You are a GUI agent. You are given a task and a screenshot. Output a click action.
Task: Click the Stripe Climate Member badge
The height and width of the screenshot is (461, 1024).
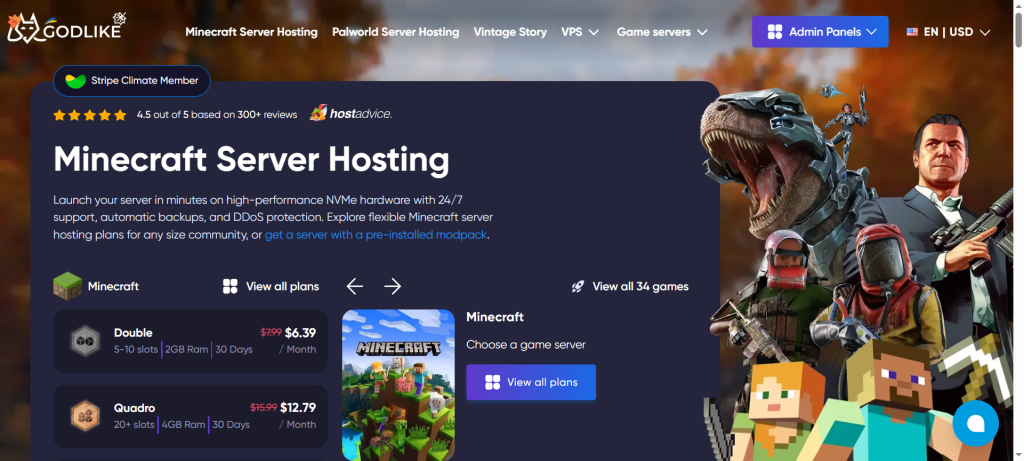click(131, 80)
